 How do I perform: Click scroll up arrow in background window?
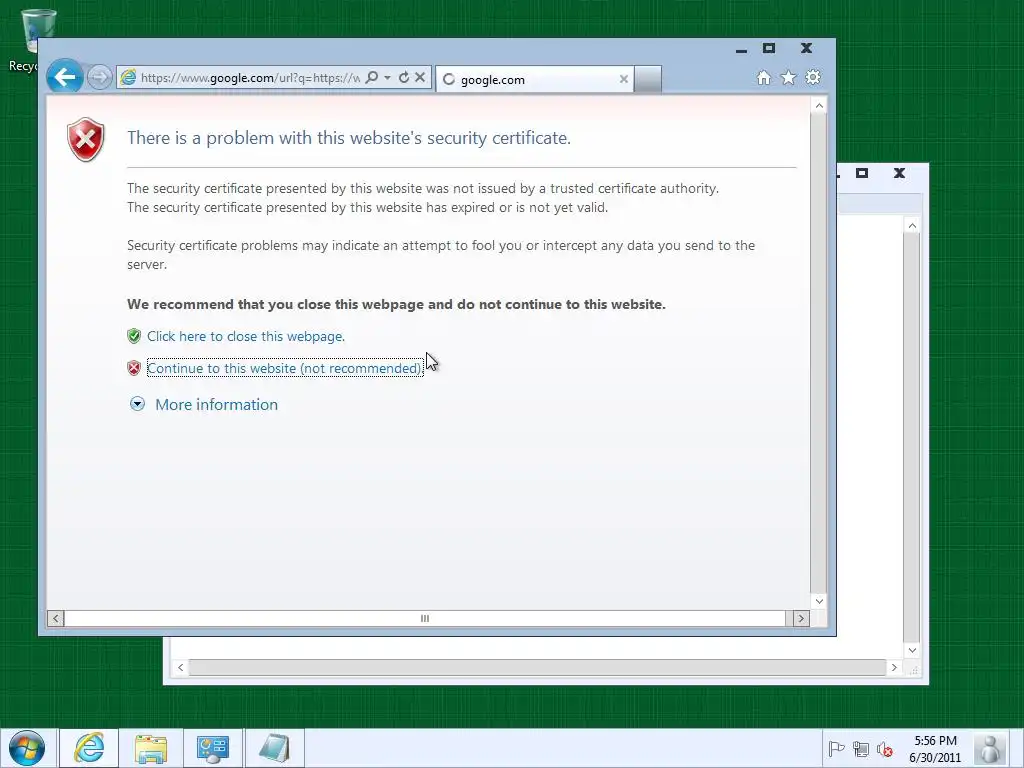click(x=912, y=226)
